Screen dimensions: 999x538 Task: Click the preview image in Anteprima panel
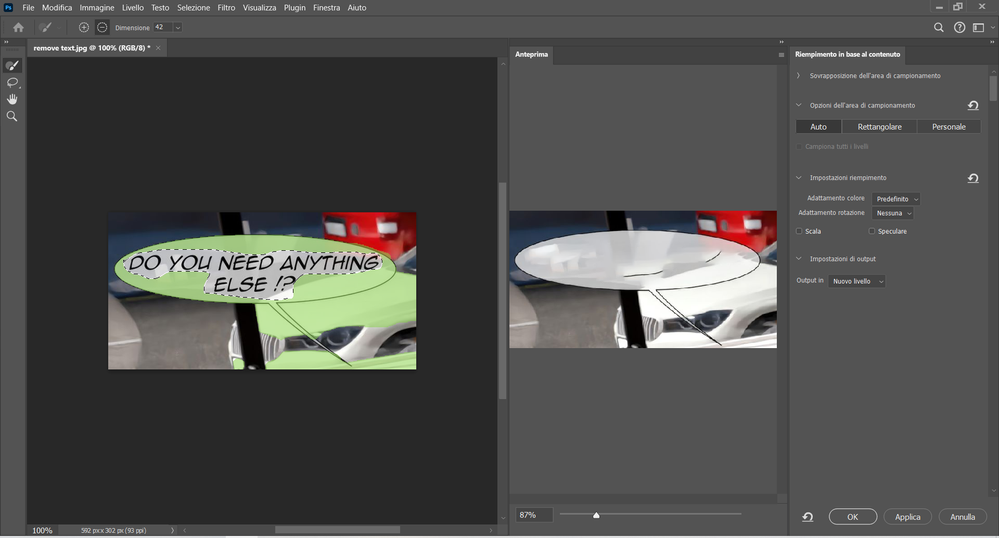[x=643, y=279]
